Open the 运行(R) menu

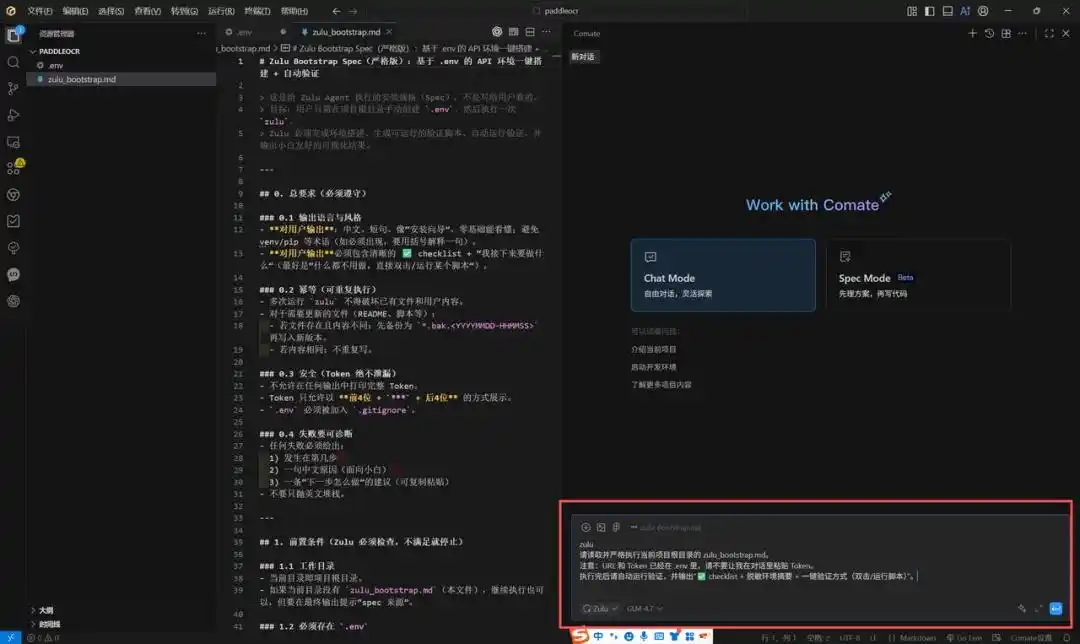point(221,11)
